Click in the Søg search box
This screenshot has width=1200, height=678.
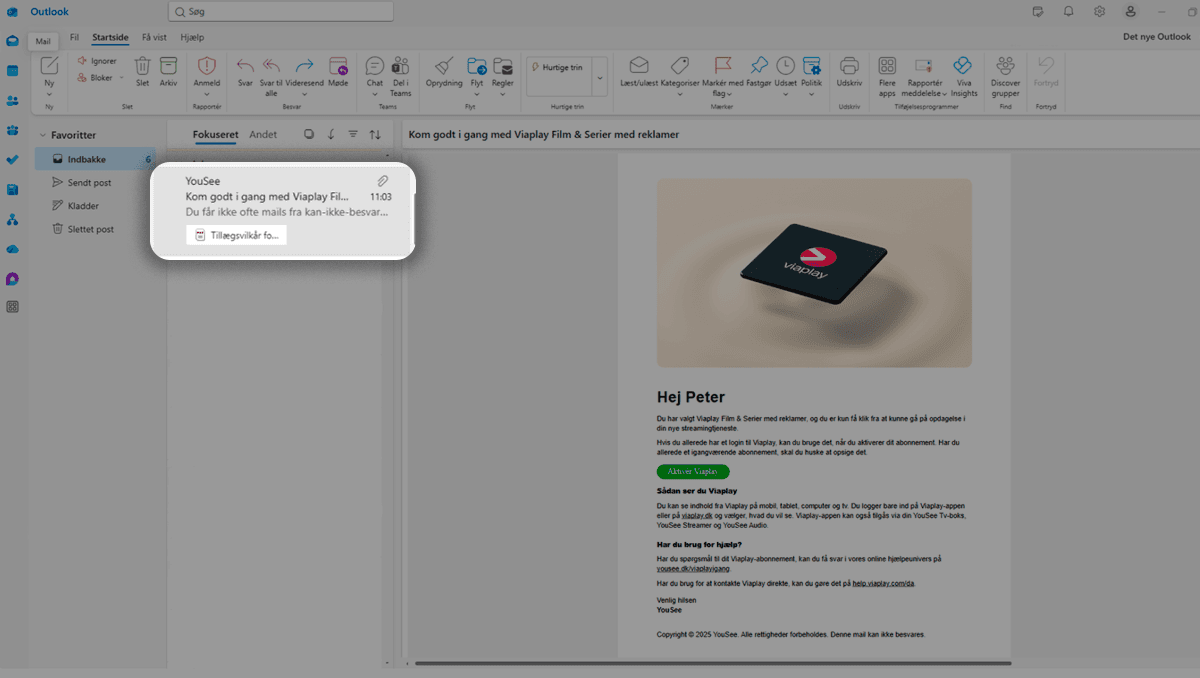[281, 11]
